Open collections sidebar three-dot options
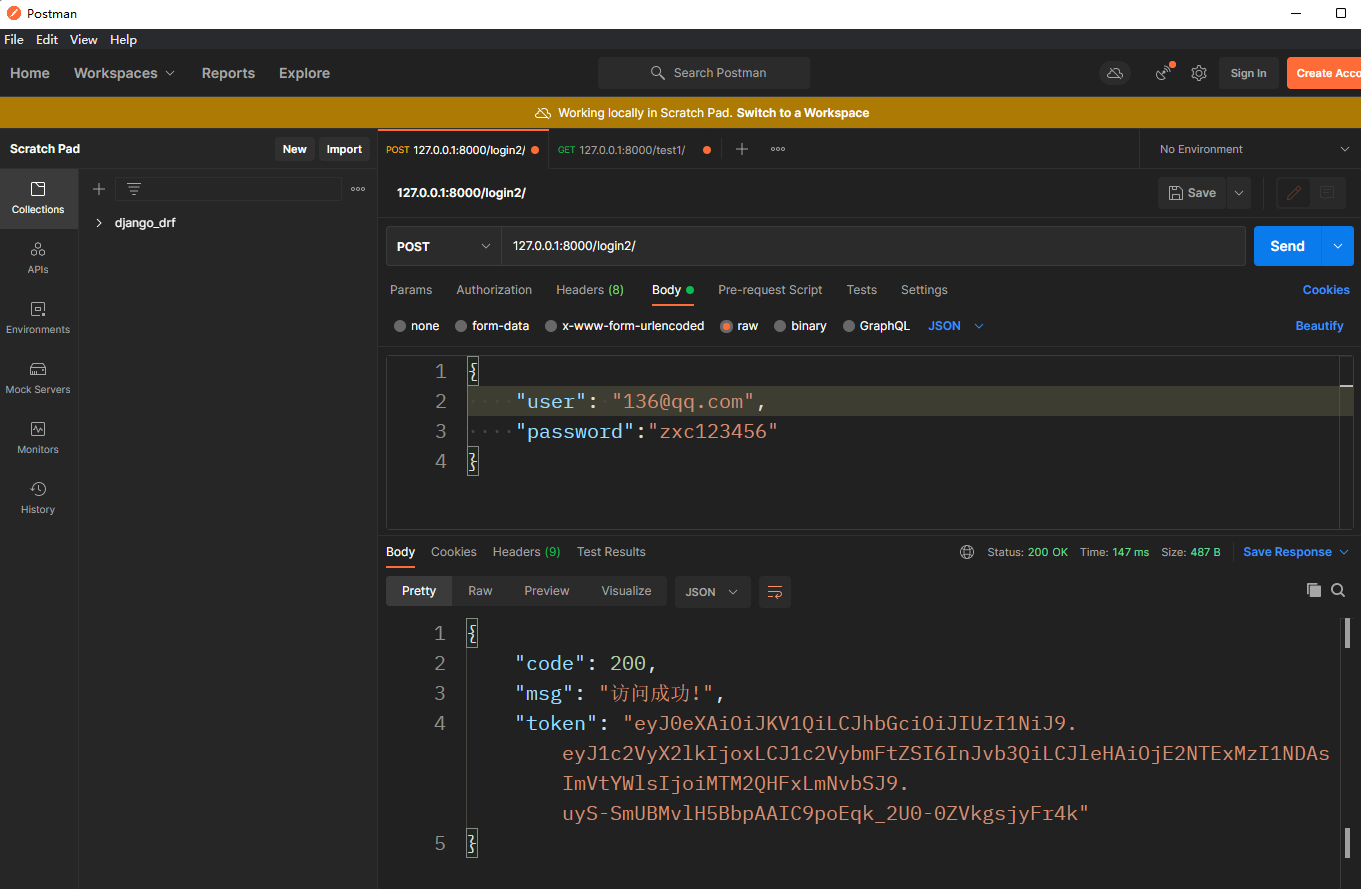This screenshot has width=1361, height=889. (358, 189)
